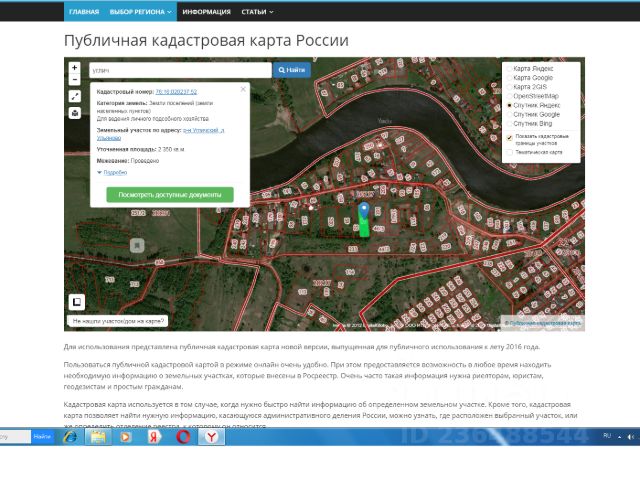Go to the Главная menu item

tap(84, 12)
